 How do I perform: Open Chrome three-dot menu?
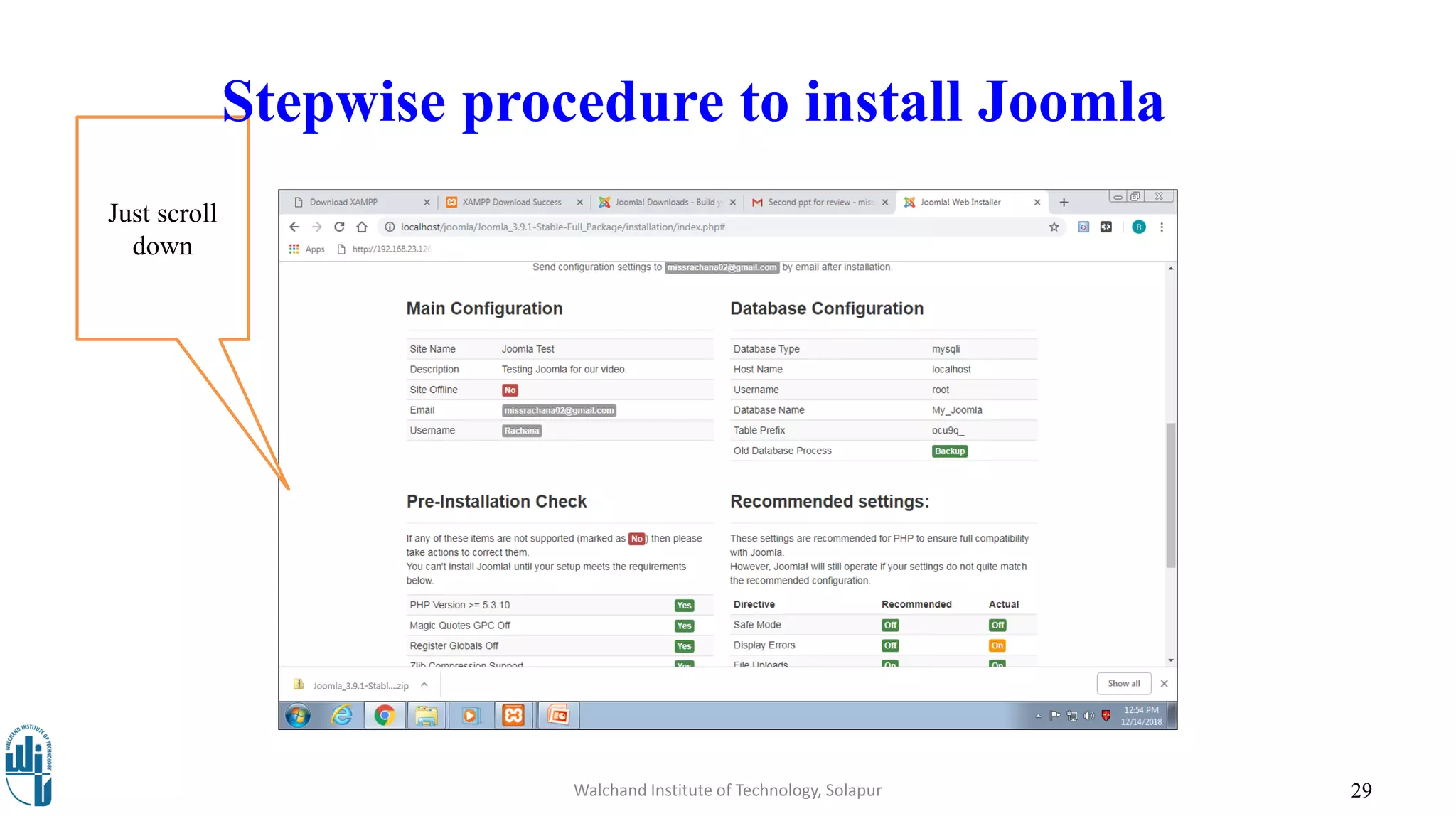(x=1162, y=227)
